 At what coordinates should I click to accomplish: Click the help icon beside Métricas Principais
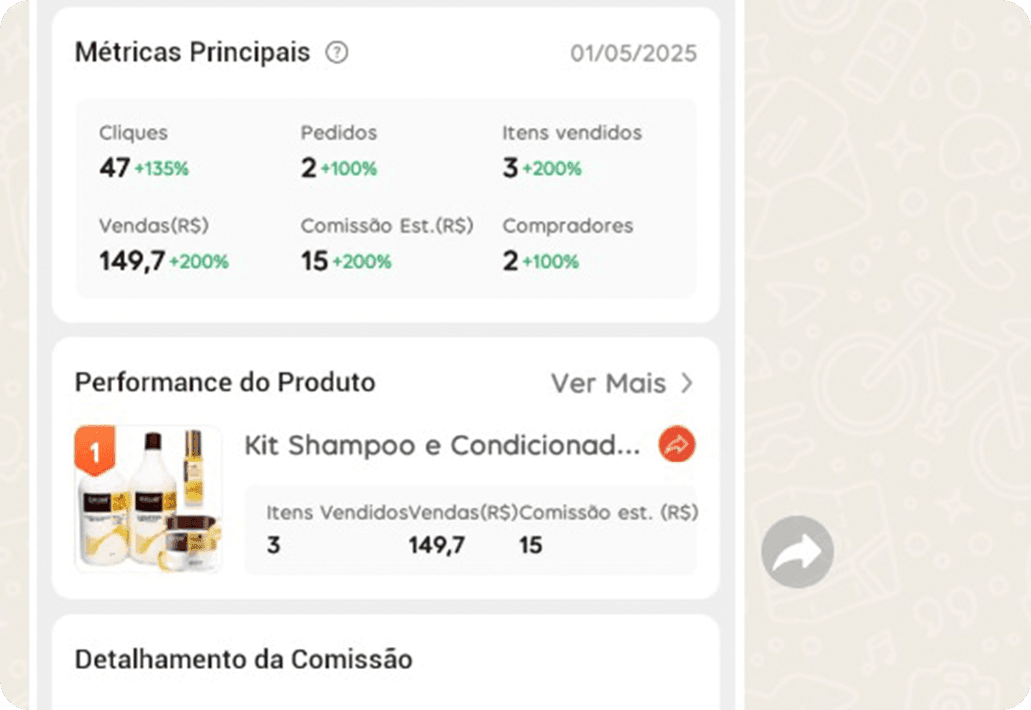337,53
